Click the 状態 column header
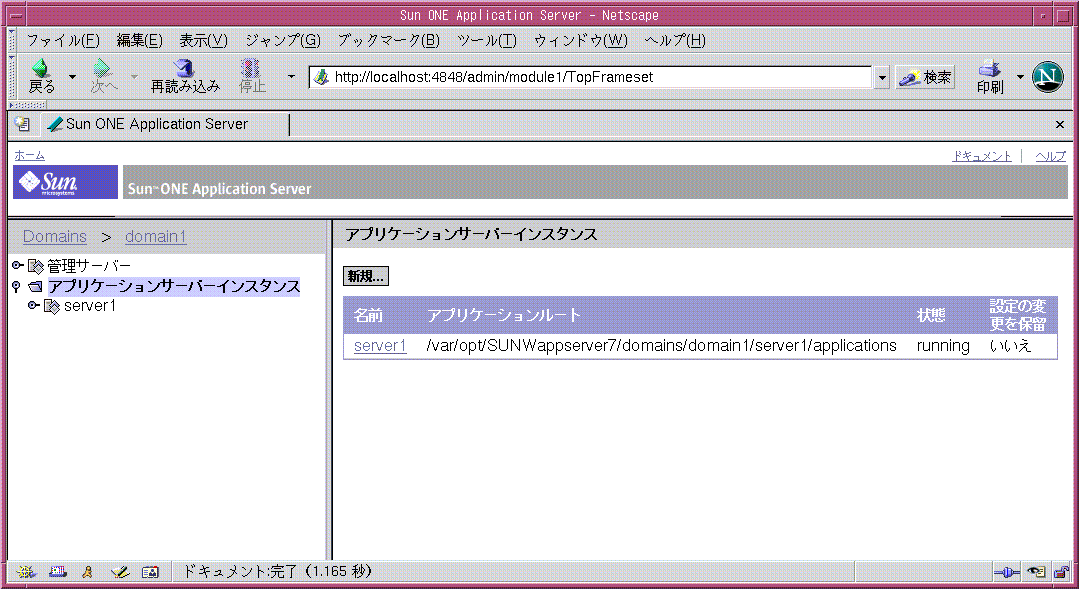The width and height of the screenshot is (1079, 589). point(931,316)
